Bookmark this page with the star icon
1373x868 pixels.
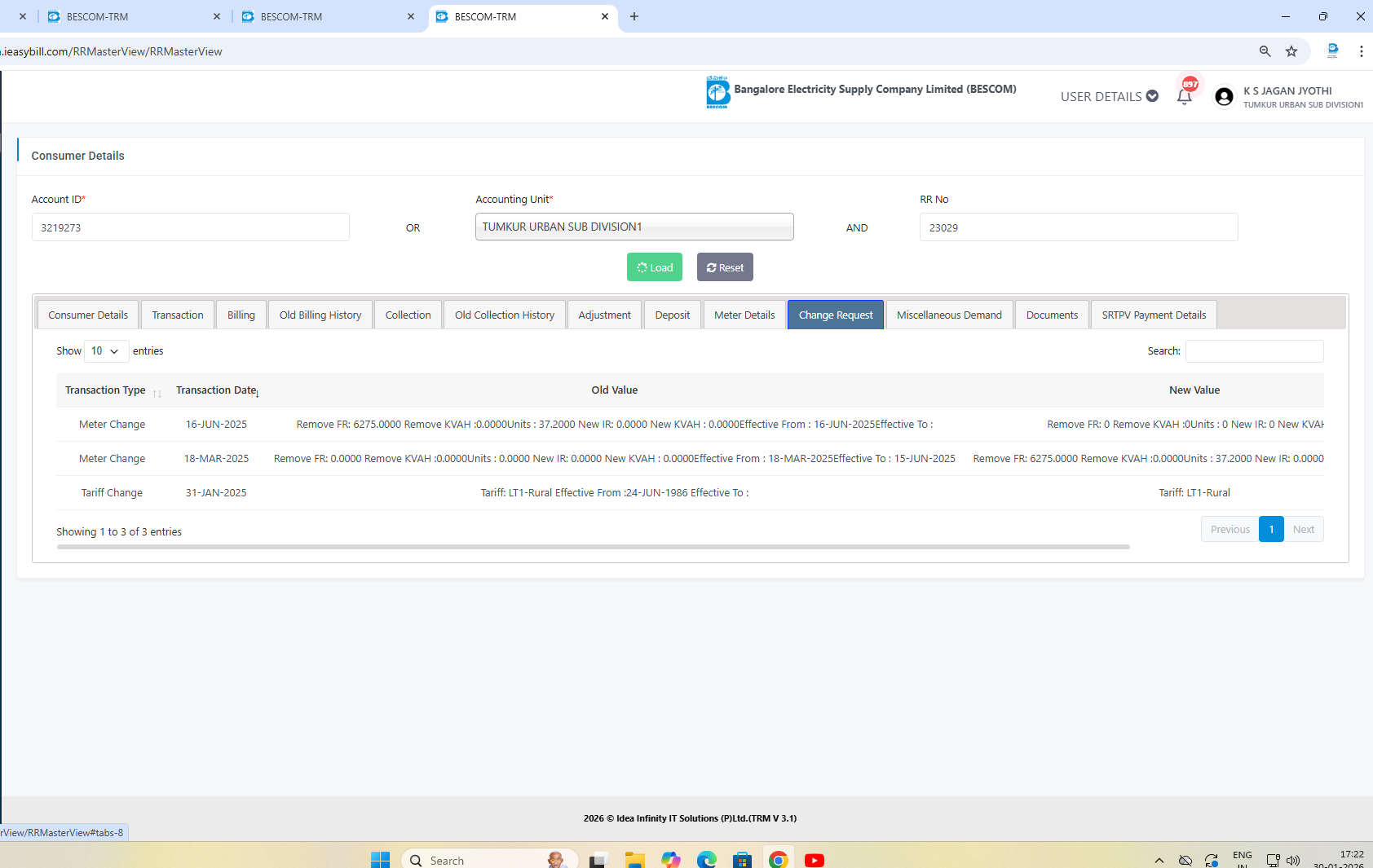[1291, 51]
